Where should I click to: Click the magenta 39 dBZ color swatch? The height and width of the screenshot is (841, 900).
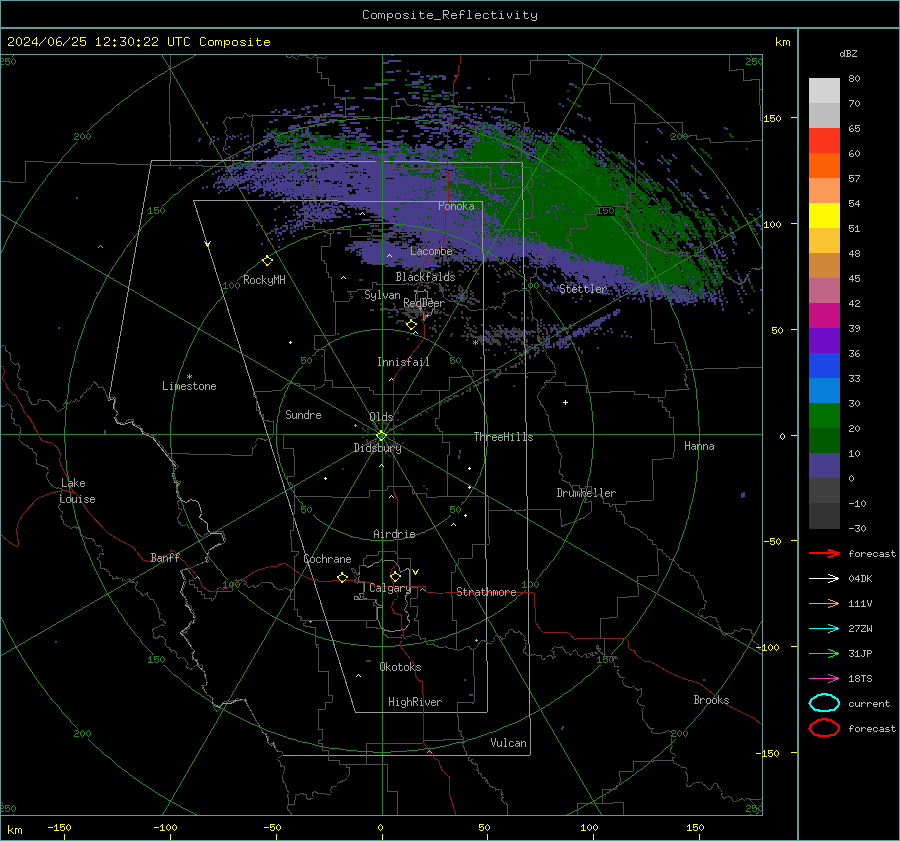click(824, 316)
